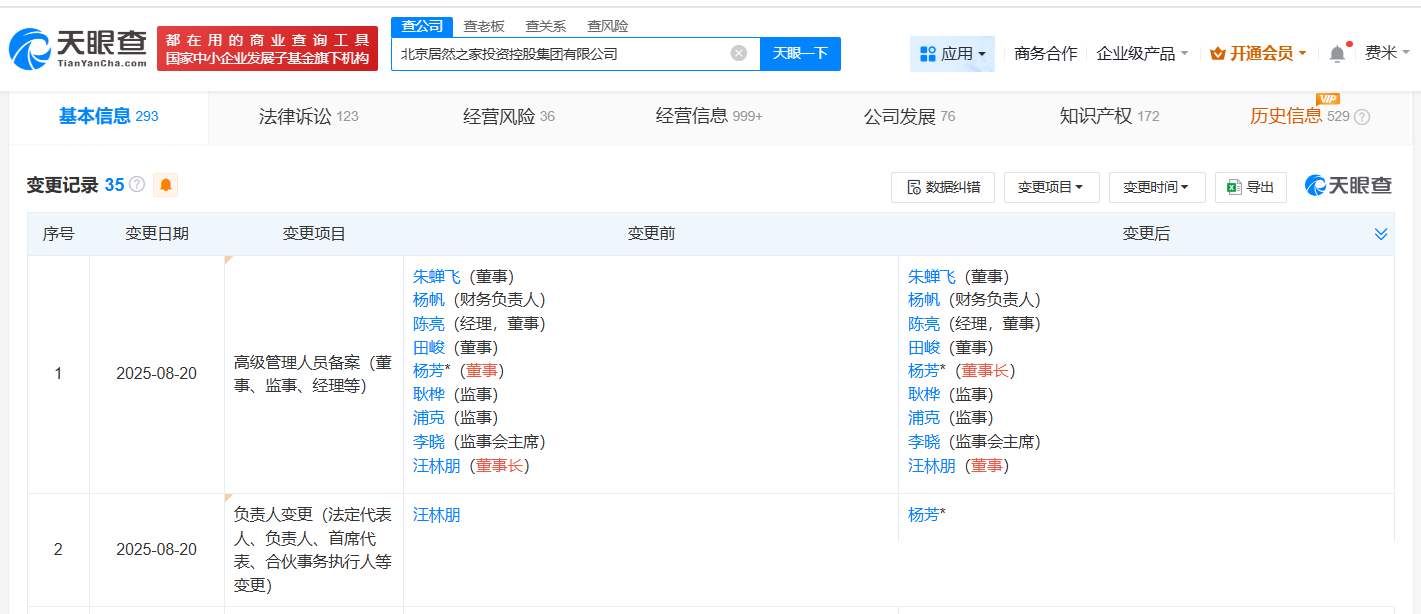Open the 变更项目 filter dropdown
Viewport: 1421px width, 614px height.
coord(1051,187)
